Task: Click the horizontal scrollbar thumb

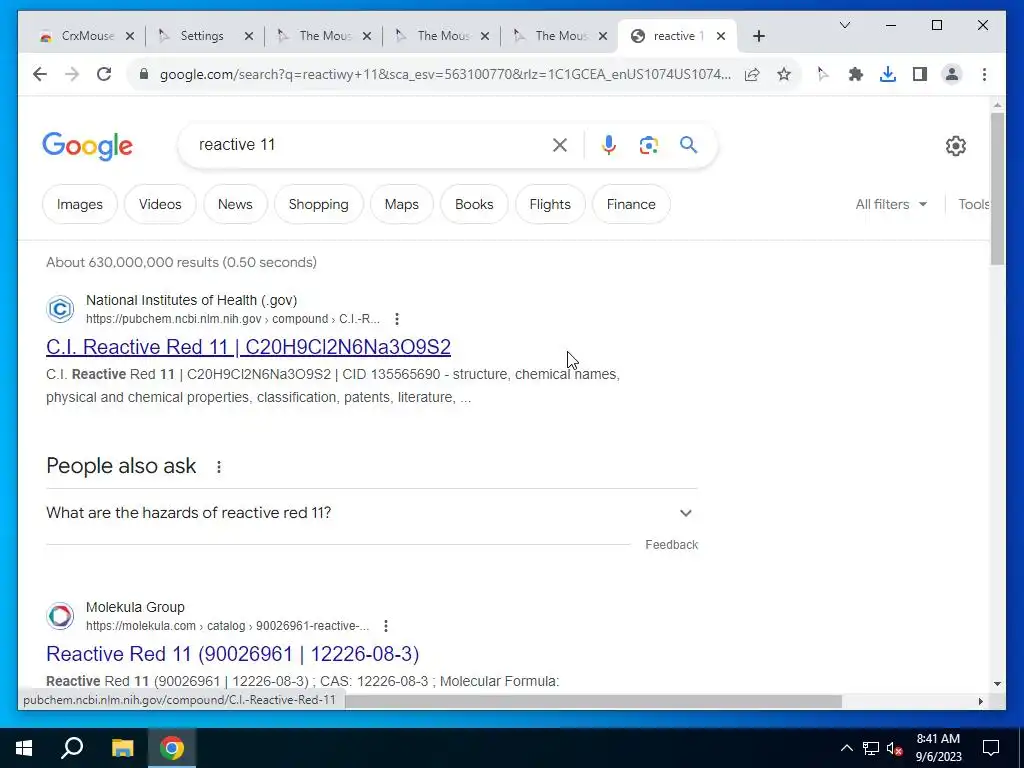Action: pos(593,701)
